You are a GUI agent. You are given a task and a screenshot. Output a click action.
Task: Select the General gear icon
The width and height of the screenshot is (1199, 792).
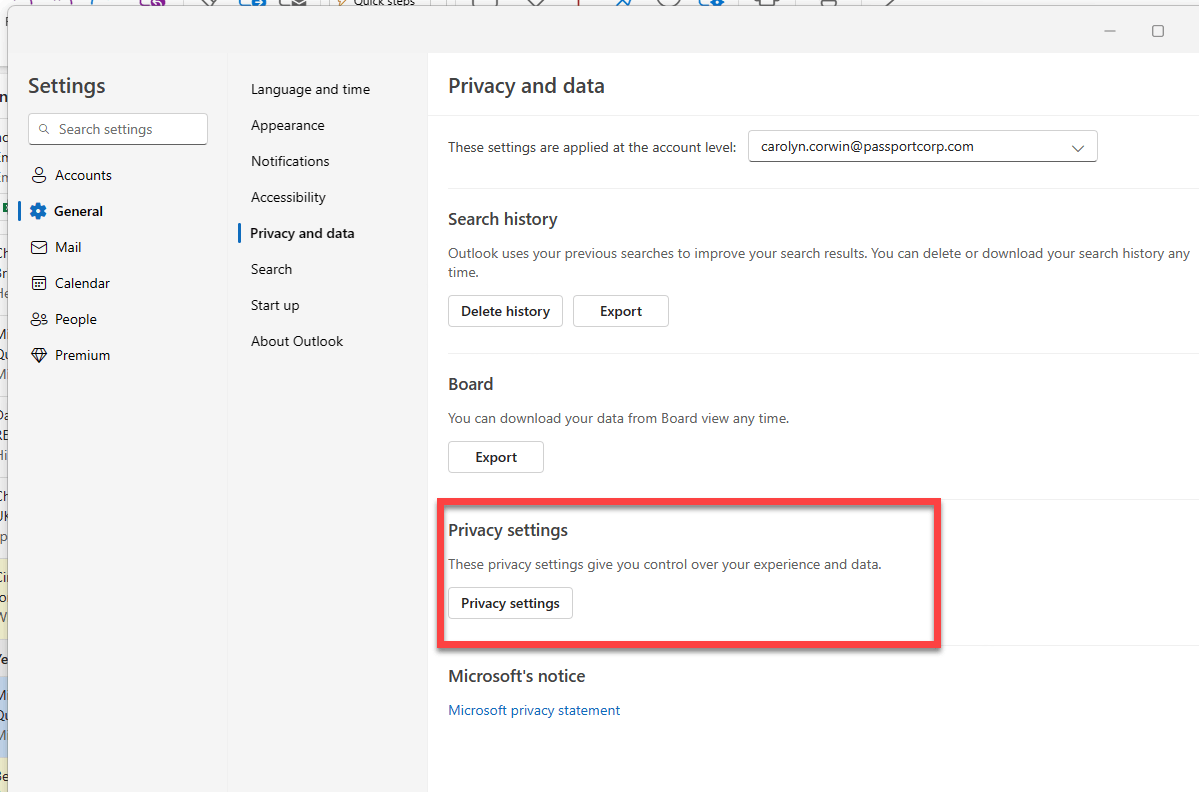tap(38, 211)
